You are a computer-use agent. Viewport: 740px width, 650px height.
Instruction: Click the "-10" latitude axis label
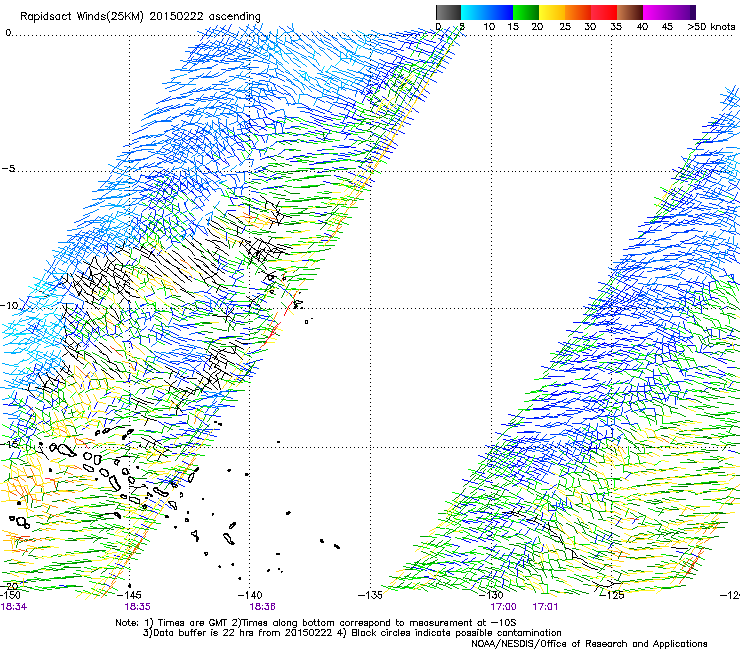[x=9, y=305]
